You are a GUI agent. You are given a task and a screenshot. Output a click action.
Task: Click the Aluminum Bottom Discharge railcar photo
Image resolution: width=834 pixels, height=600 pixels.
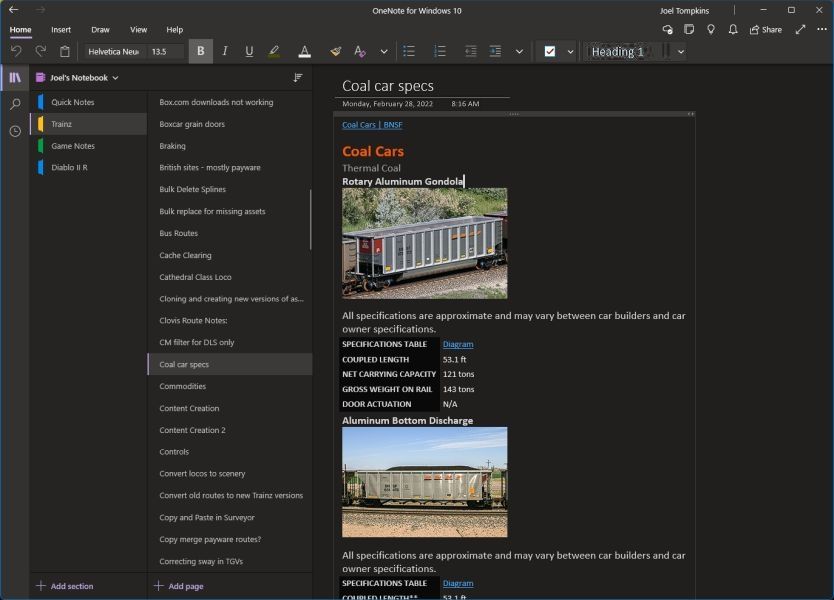[x=424, y=482]
